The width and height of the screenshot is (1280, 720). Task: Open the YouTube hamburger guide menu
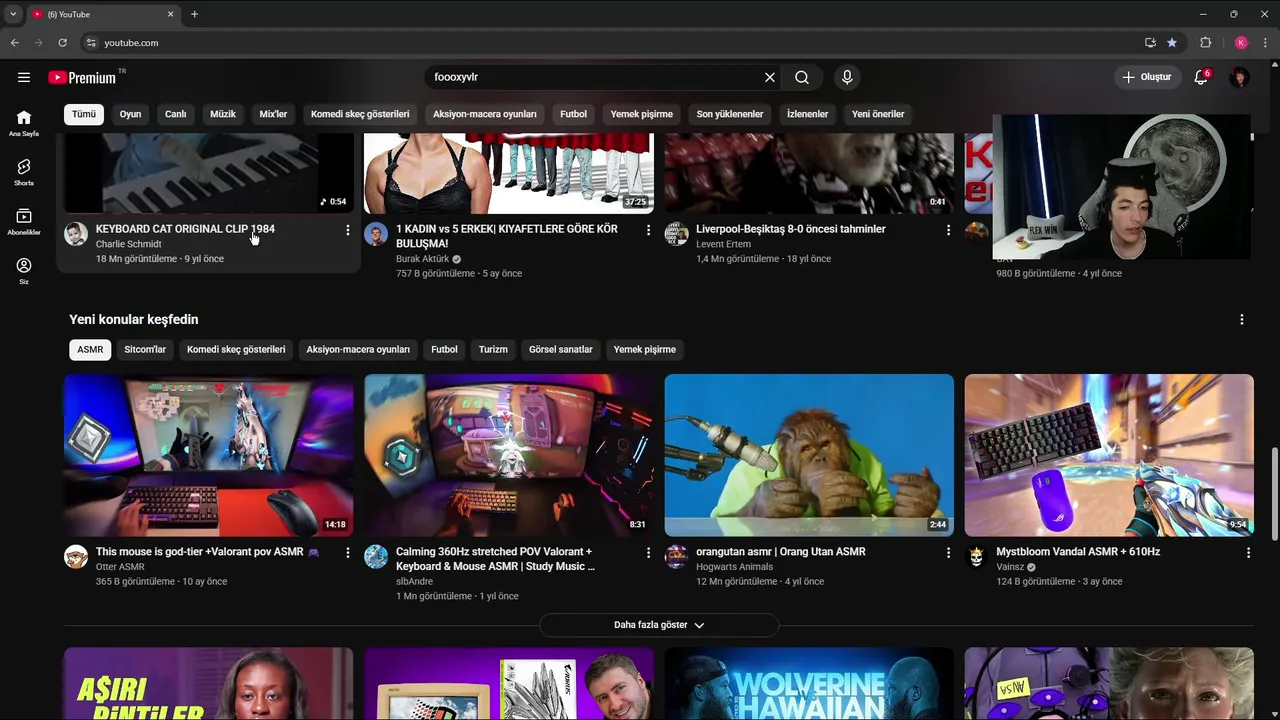(x=24, y=77)
